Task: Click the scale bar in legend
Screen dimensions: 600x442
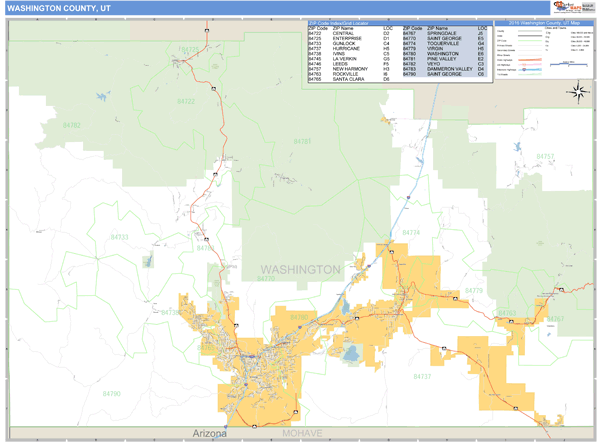Action: tap(568, 64)
